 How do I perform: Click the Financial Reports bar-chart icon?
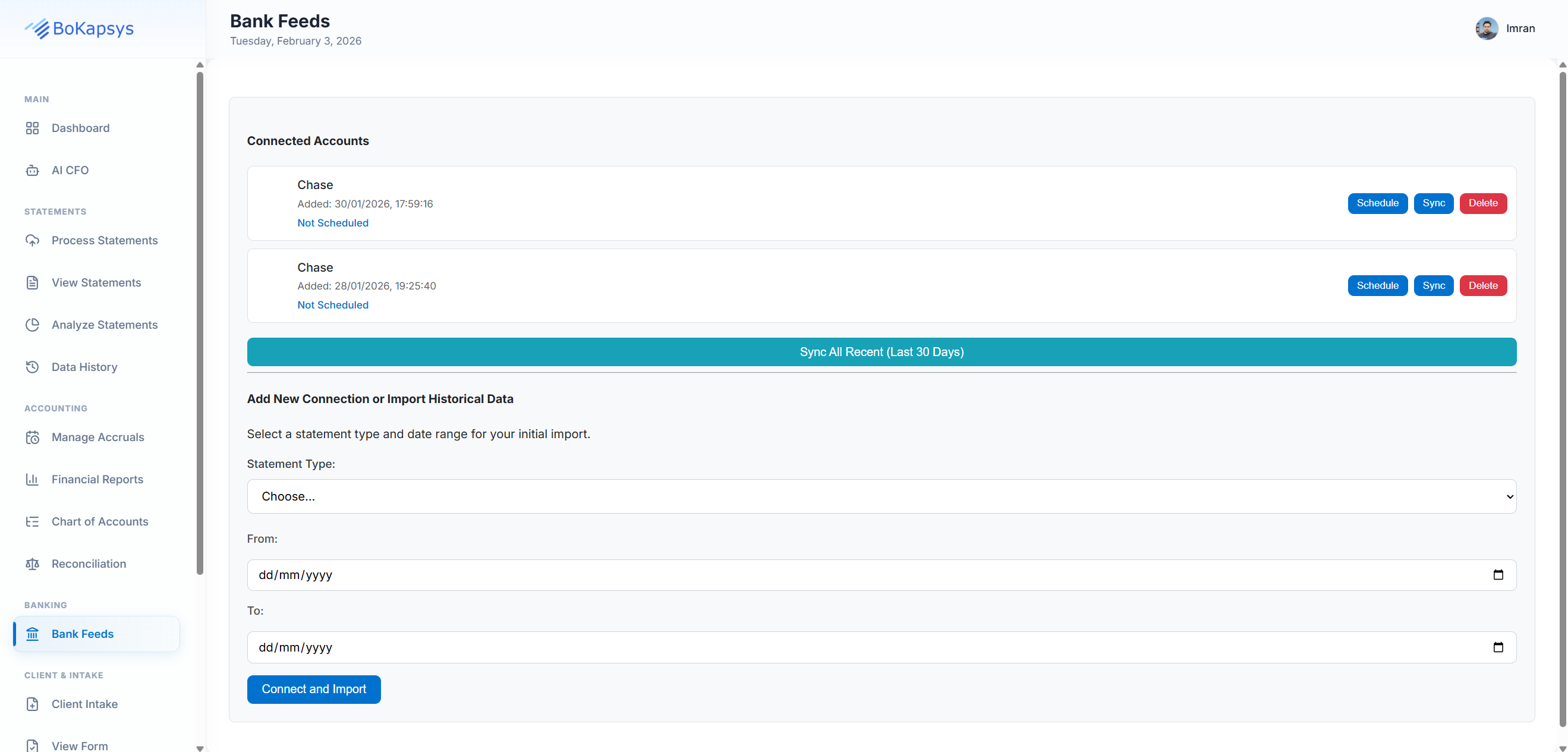click(x=33, y=479)
